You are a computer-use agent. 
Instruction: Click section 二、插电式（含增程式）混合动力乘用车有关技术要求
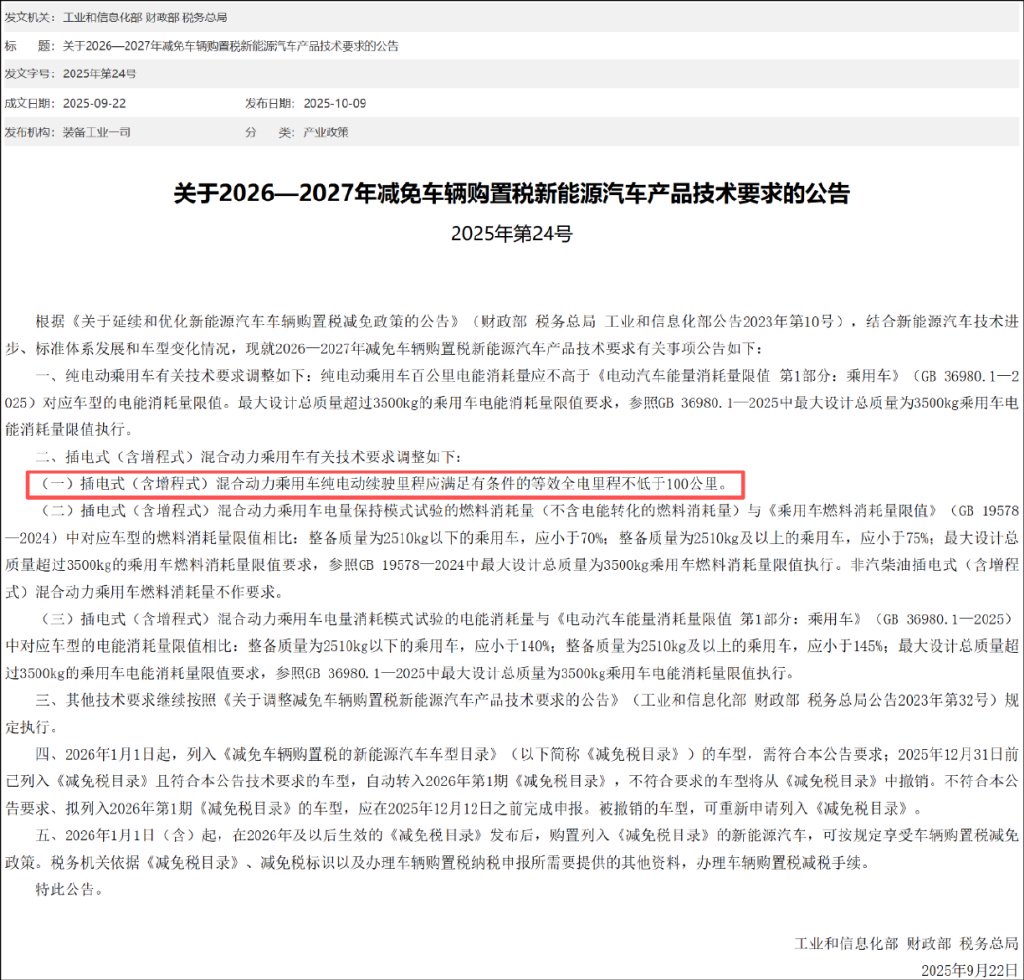click(248, 456)
